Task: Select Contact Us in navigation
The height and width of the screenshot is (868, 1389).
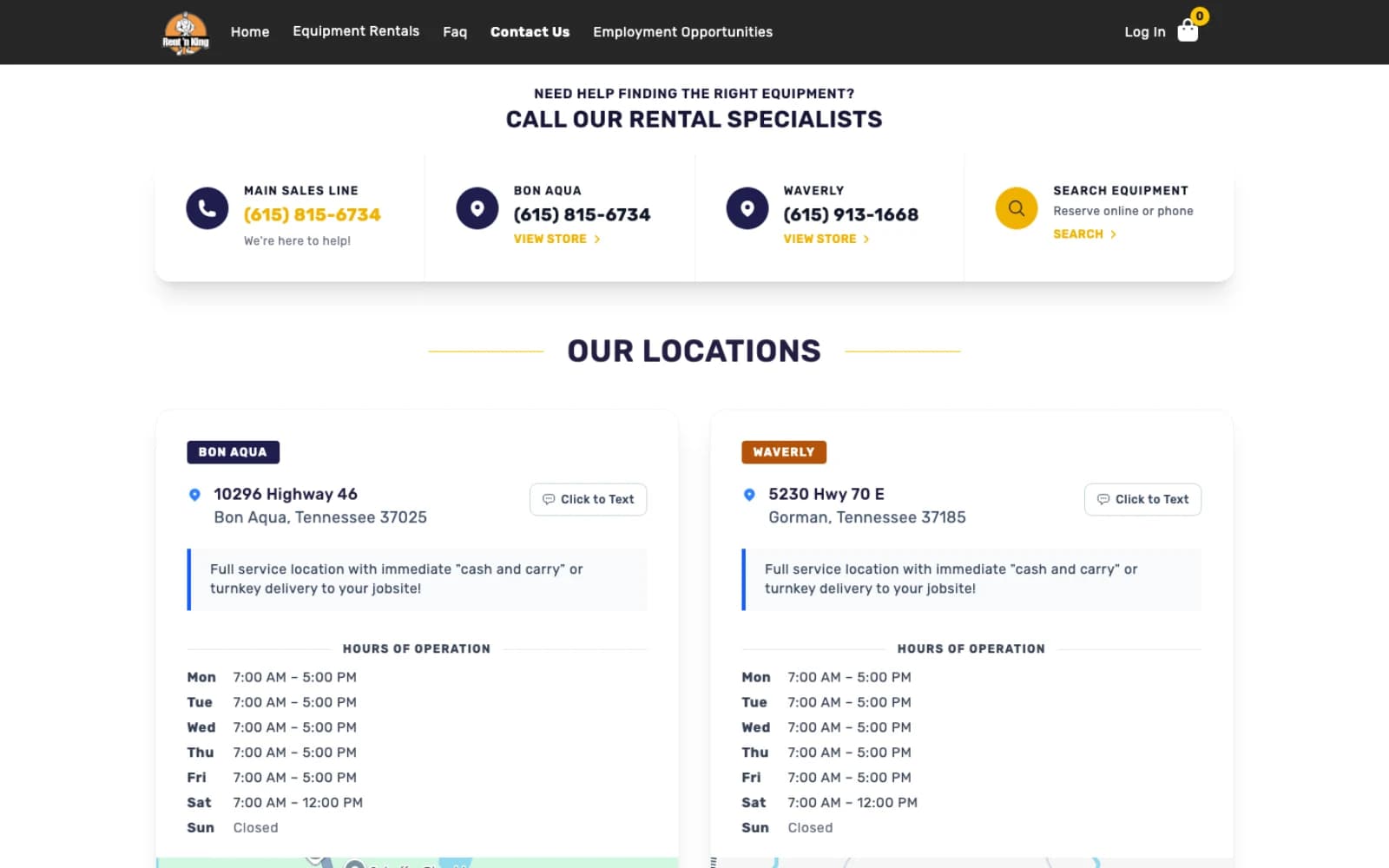Action: [x=530, y=32]
